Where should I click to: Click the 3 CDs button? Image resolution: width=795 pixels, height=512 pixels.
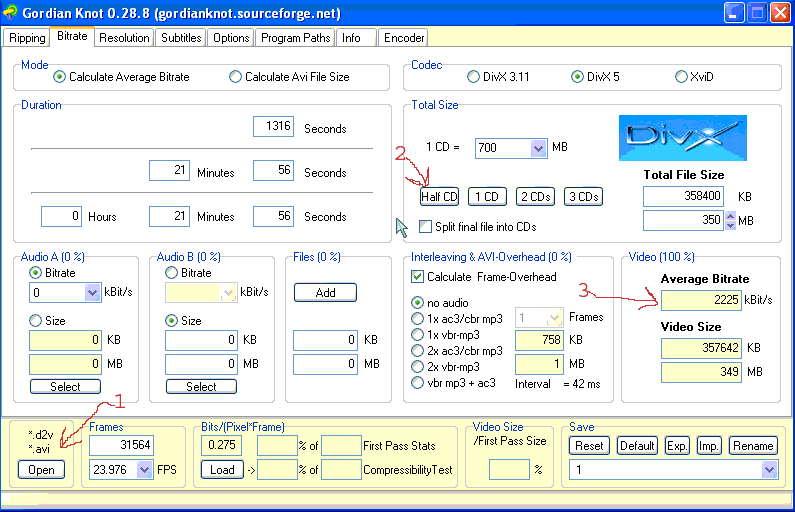pos(584,197)
